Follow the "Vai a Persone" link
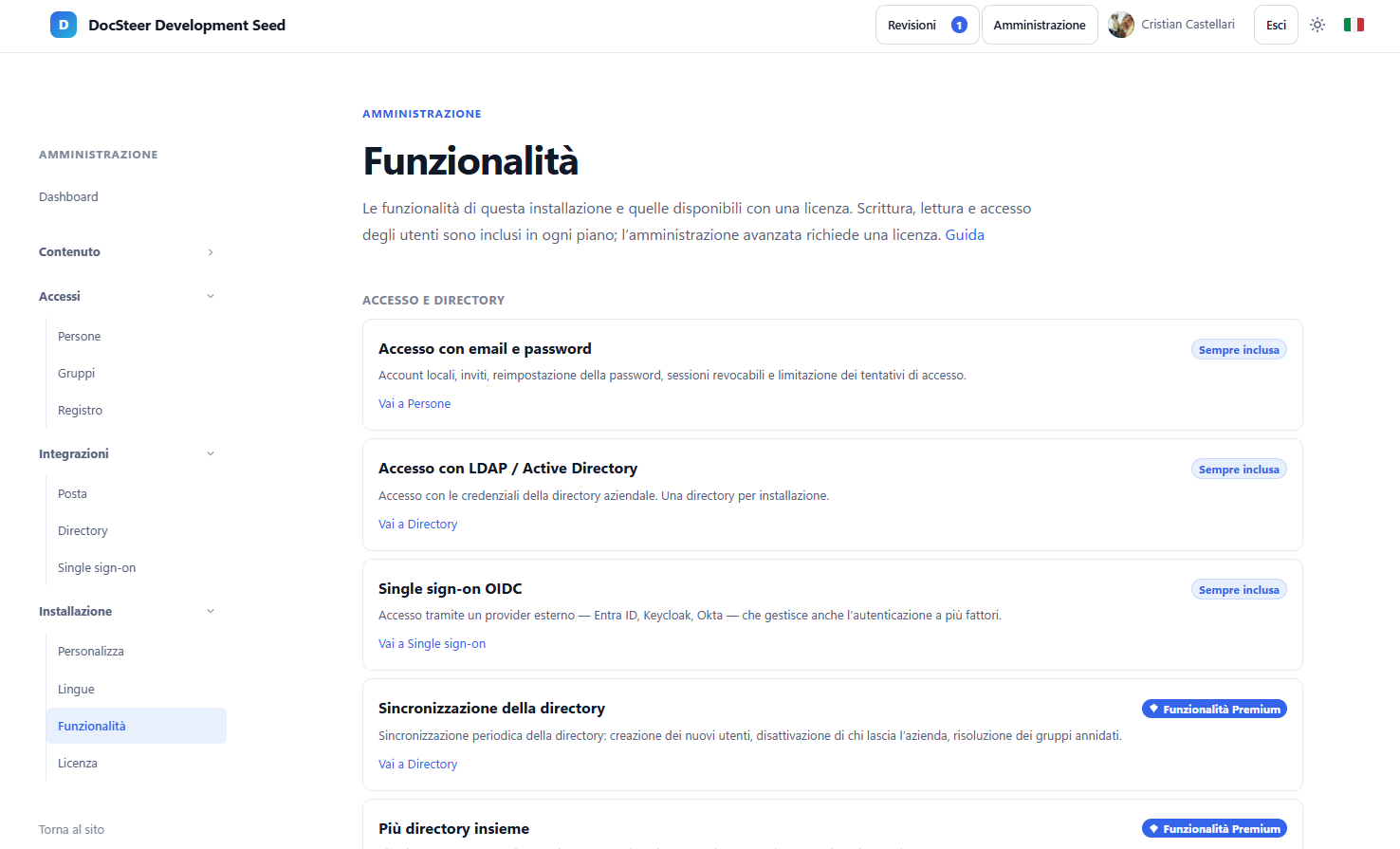 414,404
